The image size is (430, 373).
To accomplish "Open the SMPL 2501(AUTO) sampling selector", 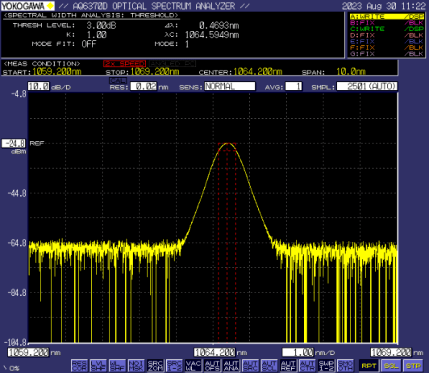I will coord(367,87).
